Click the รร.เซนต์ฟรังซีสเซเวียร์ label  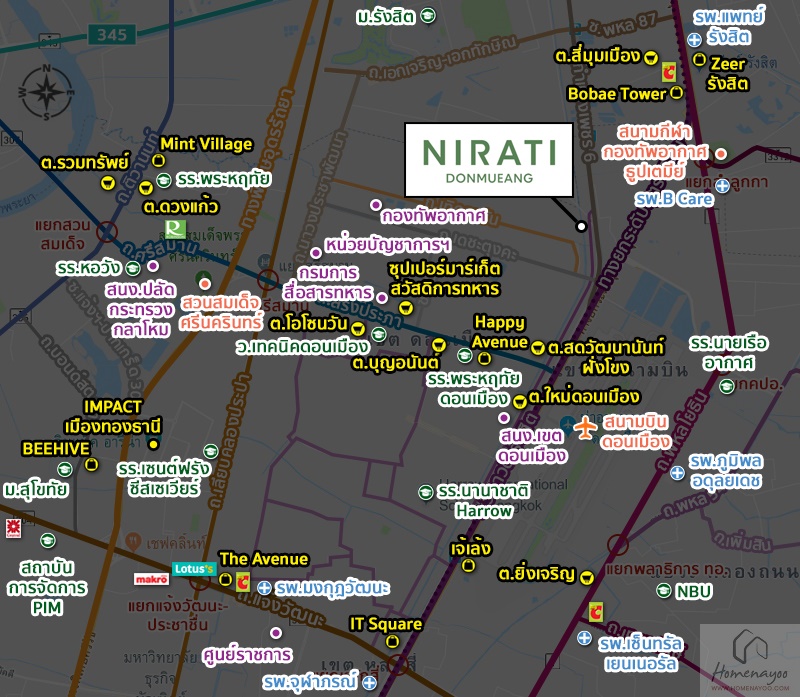[x=163, y=479]
